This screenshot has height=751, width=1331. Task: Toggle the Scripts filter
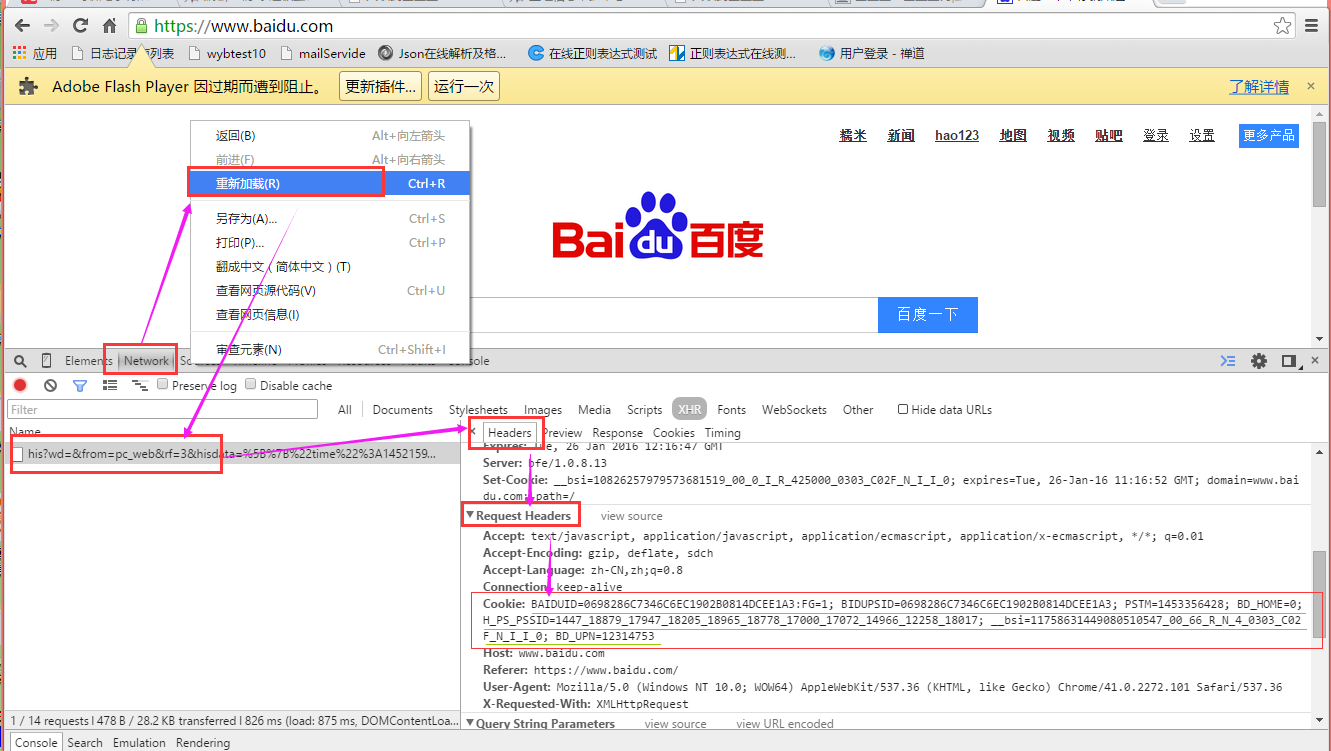(645, 409)
